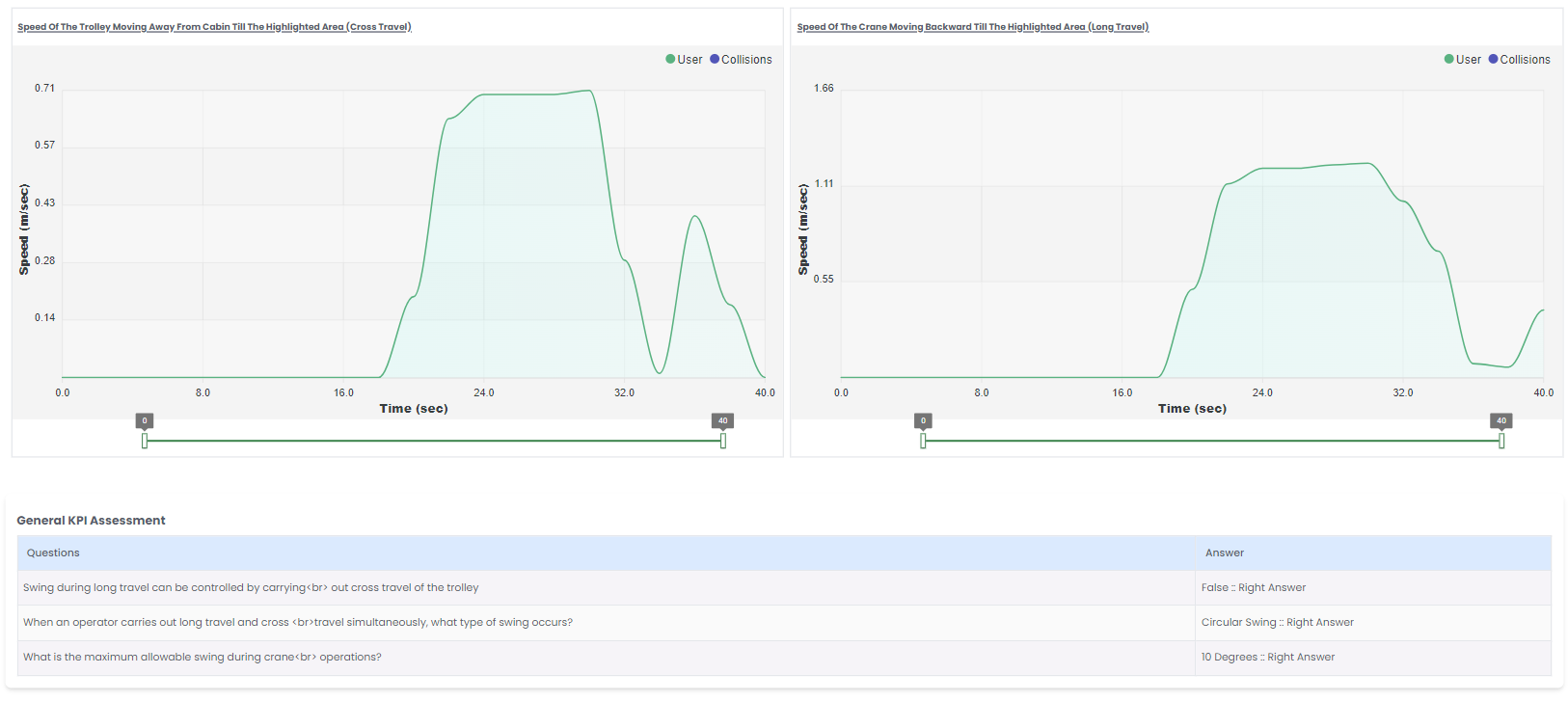Screen dimensions: 1568x701
Task: Click 8.0 x-axis tick on trolley chart
Action: 203,392
